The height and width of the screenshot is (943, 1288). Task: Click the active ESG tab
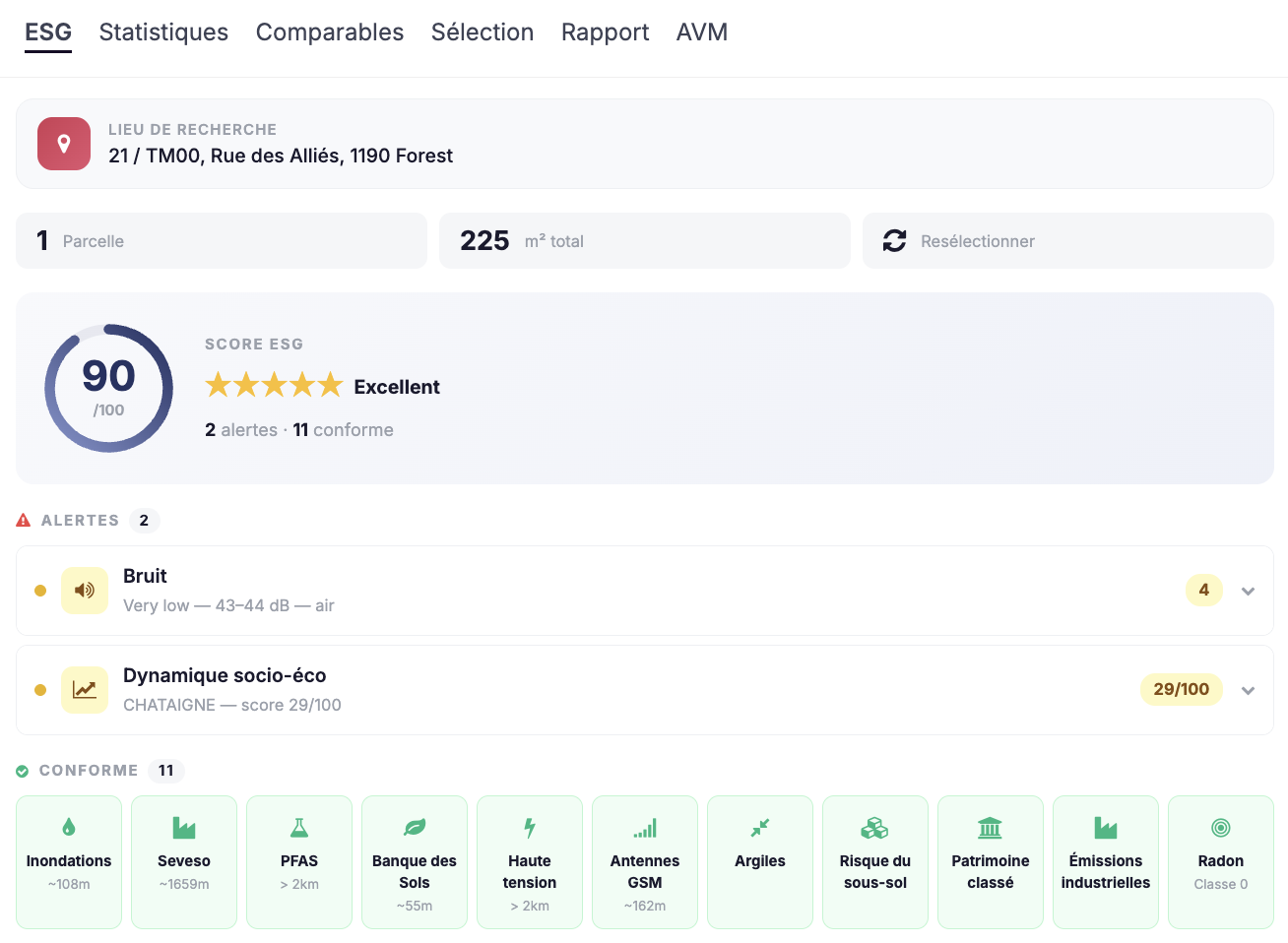[x=48, y=32]
